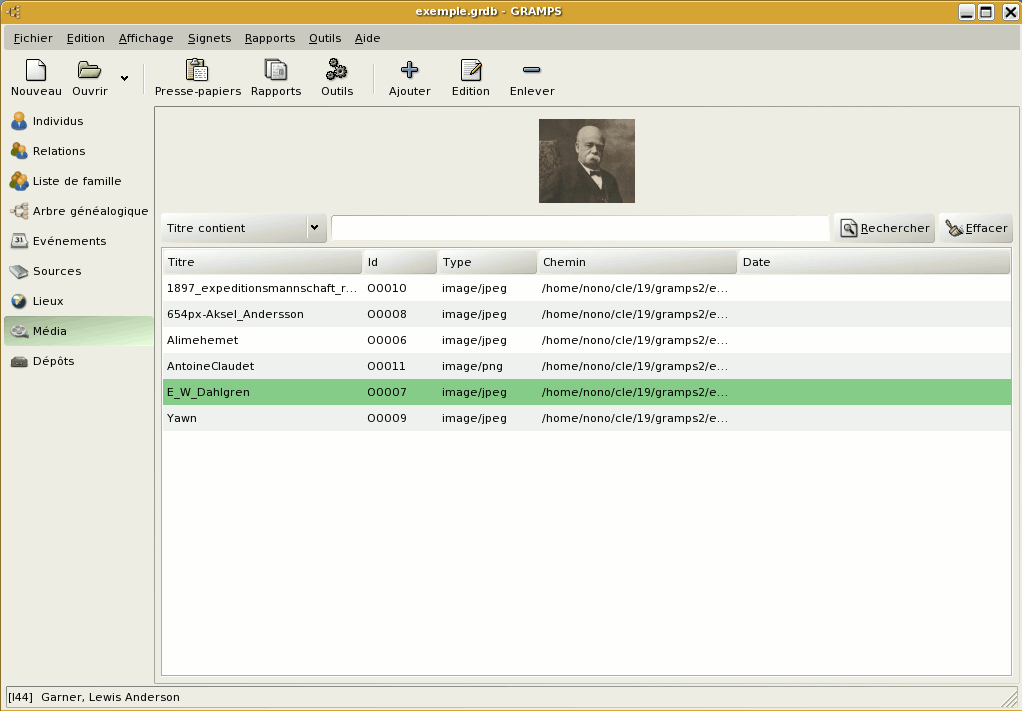
Task: Click the E_W_Dahlgren portrait preview thumbnail
Action: click(x=587, y=161)
